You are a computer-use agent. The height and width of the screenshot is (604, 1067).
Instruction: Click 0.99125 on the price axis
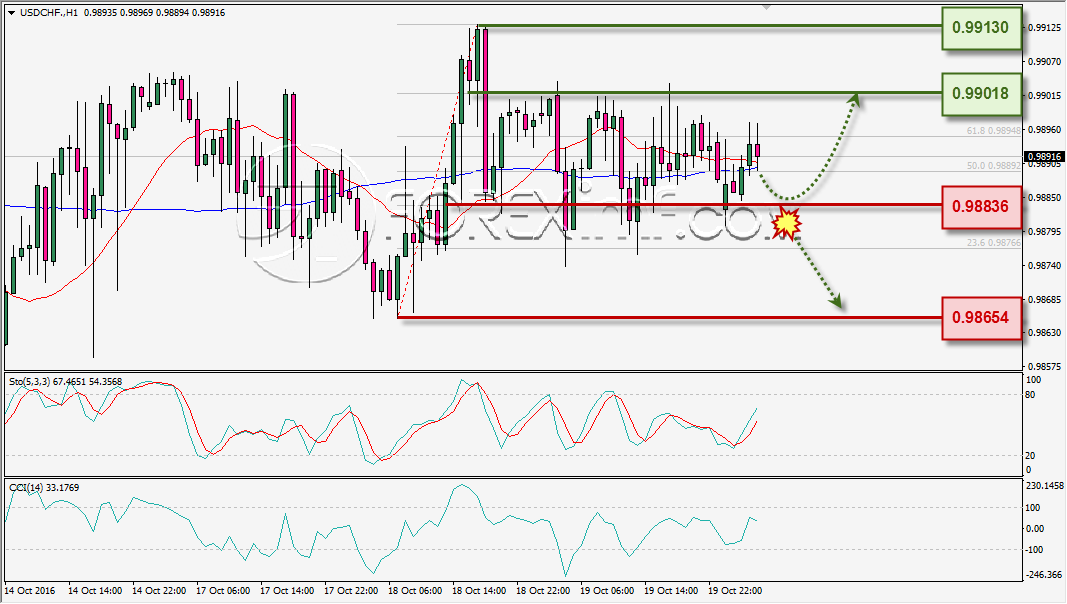tap(1043, 28)
